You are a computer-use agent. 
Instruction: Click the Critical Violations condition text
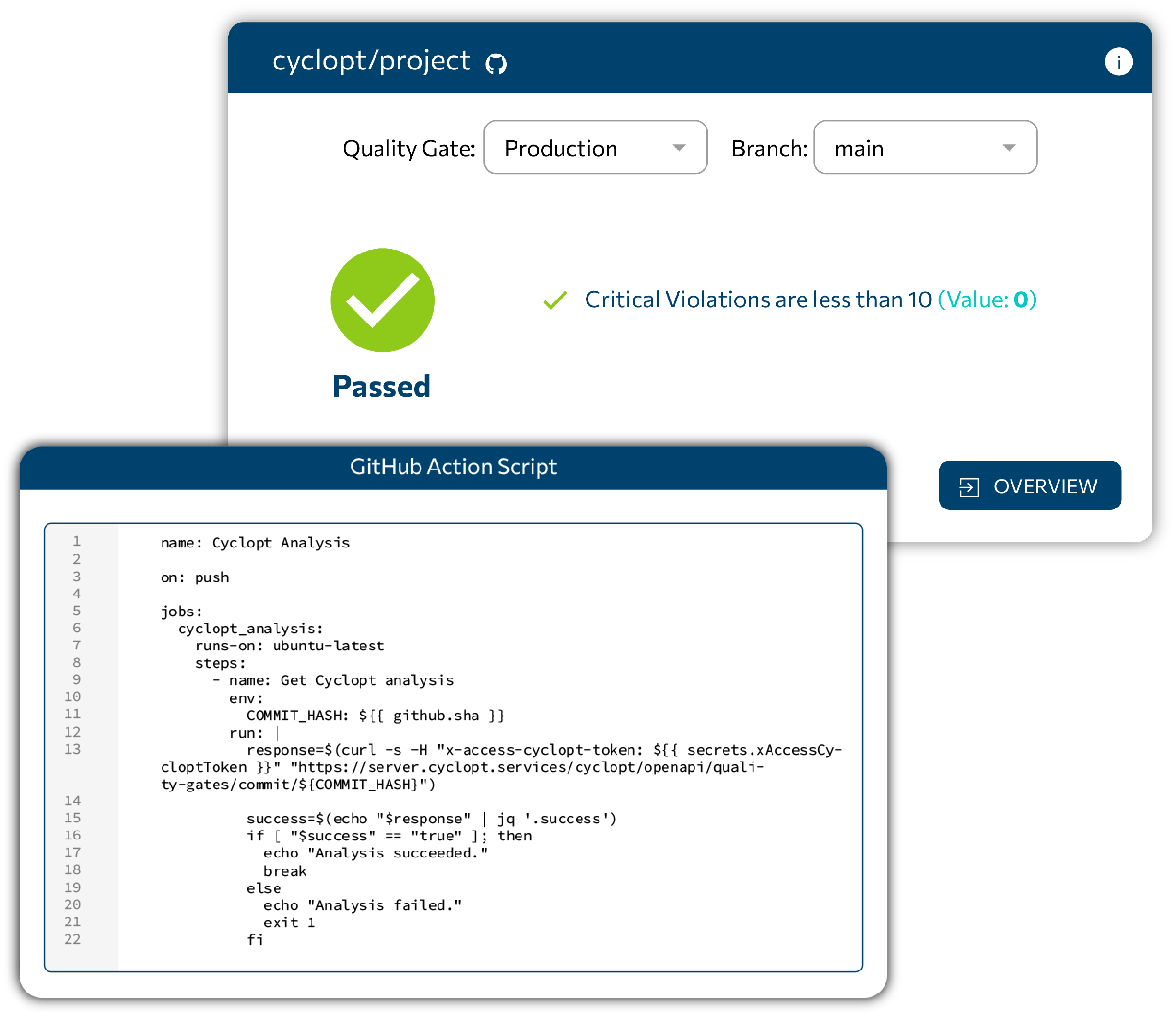(x=758, y=300)
